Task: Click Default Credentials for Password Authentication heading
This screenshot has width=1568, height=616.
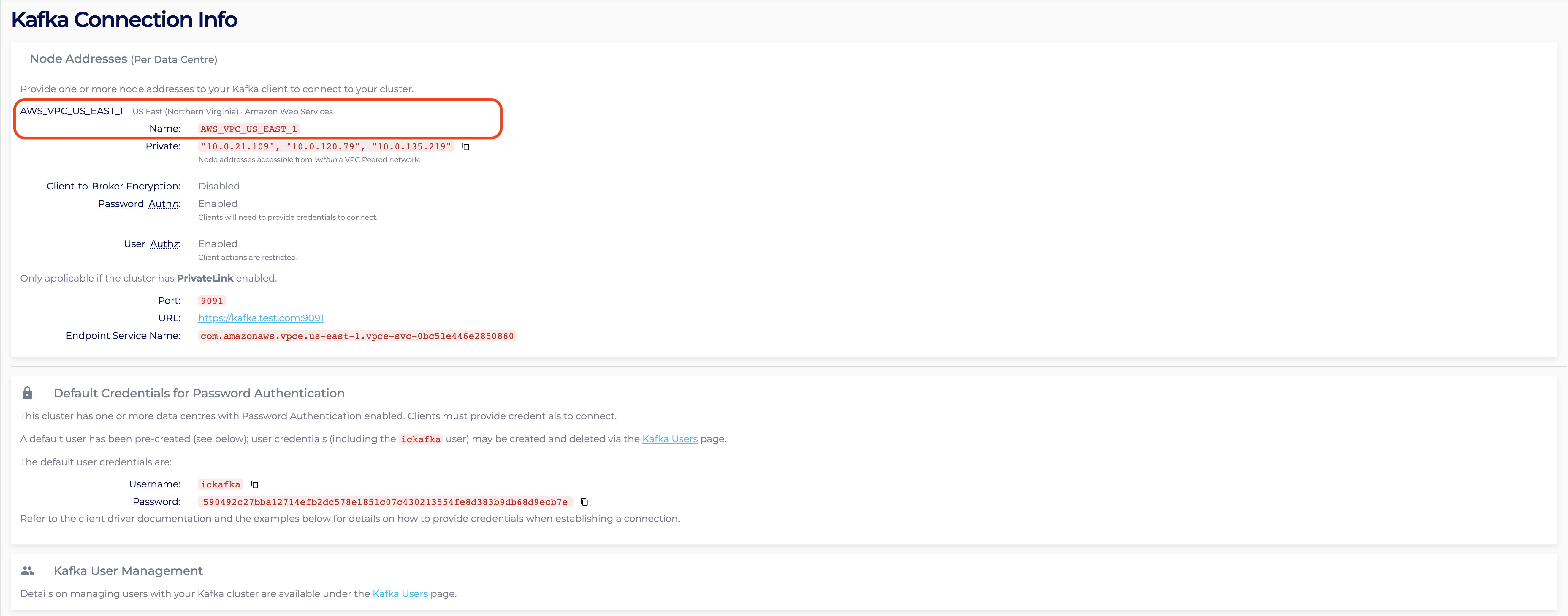Action: (199, 393)
